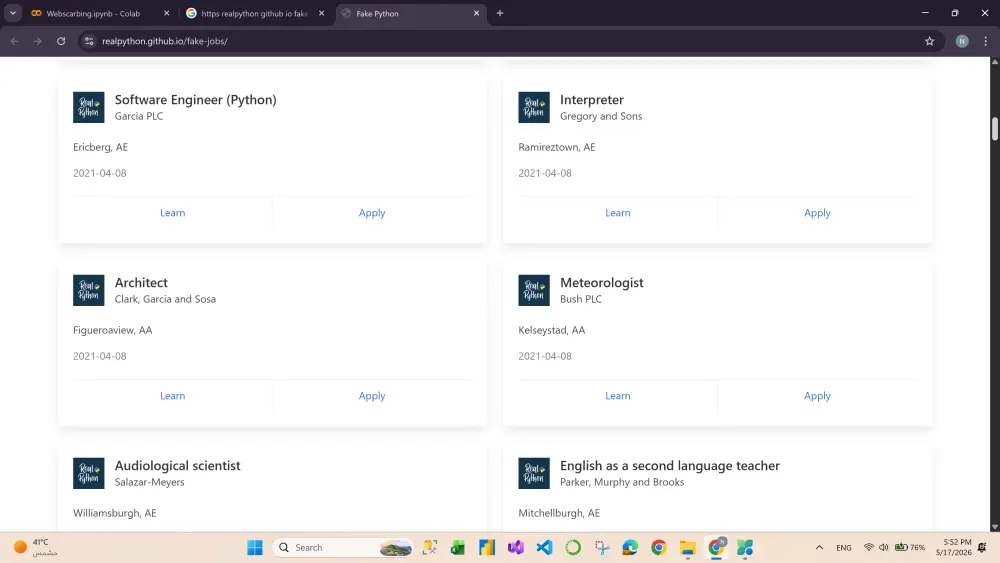Screen dimensions: 1000x563
Task: Select English as a second language teacher title
Action: [670, 465]
